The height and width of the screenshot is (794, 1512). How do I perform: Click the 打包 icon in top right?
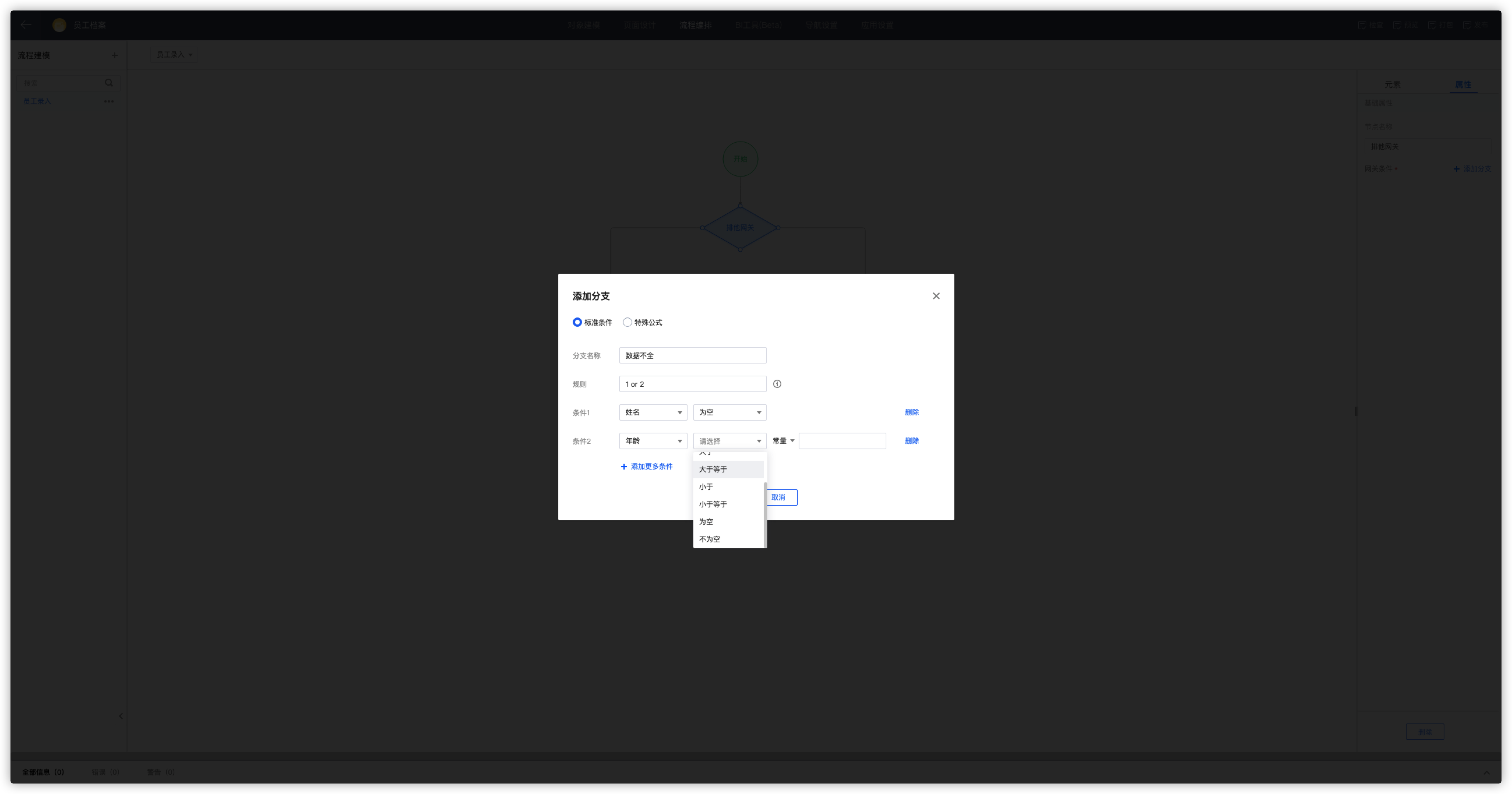coord(1432,25)
